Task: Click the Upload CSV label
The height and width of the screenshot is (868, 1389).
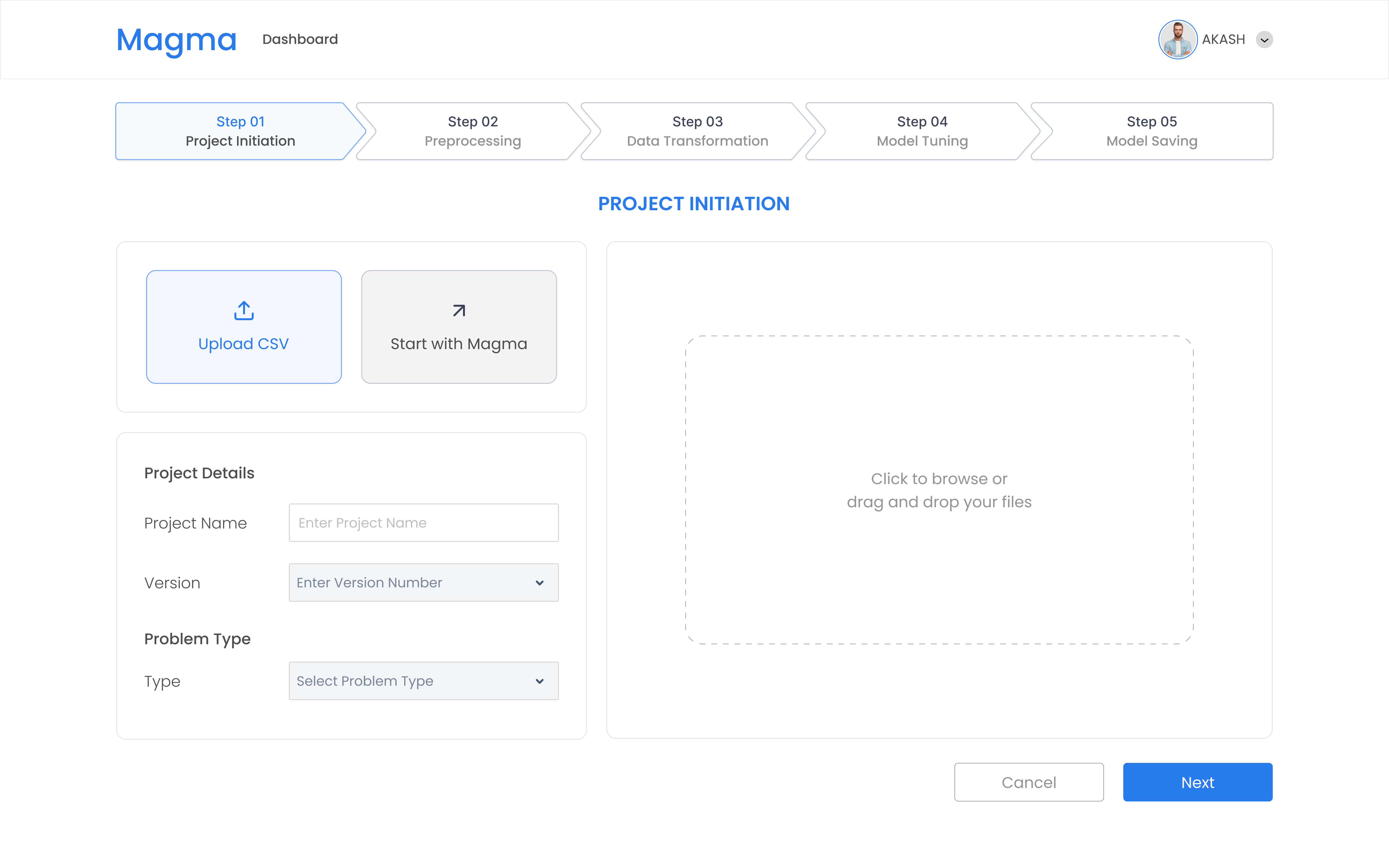Action: click(x=243, y=344)
